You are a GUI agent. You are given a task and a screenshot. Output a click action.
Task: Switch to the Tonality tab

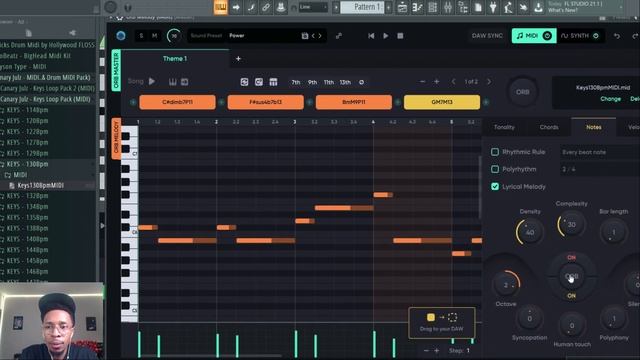(504, 127)
